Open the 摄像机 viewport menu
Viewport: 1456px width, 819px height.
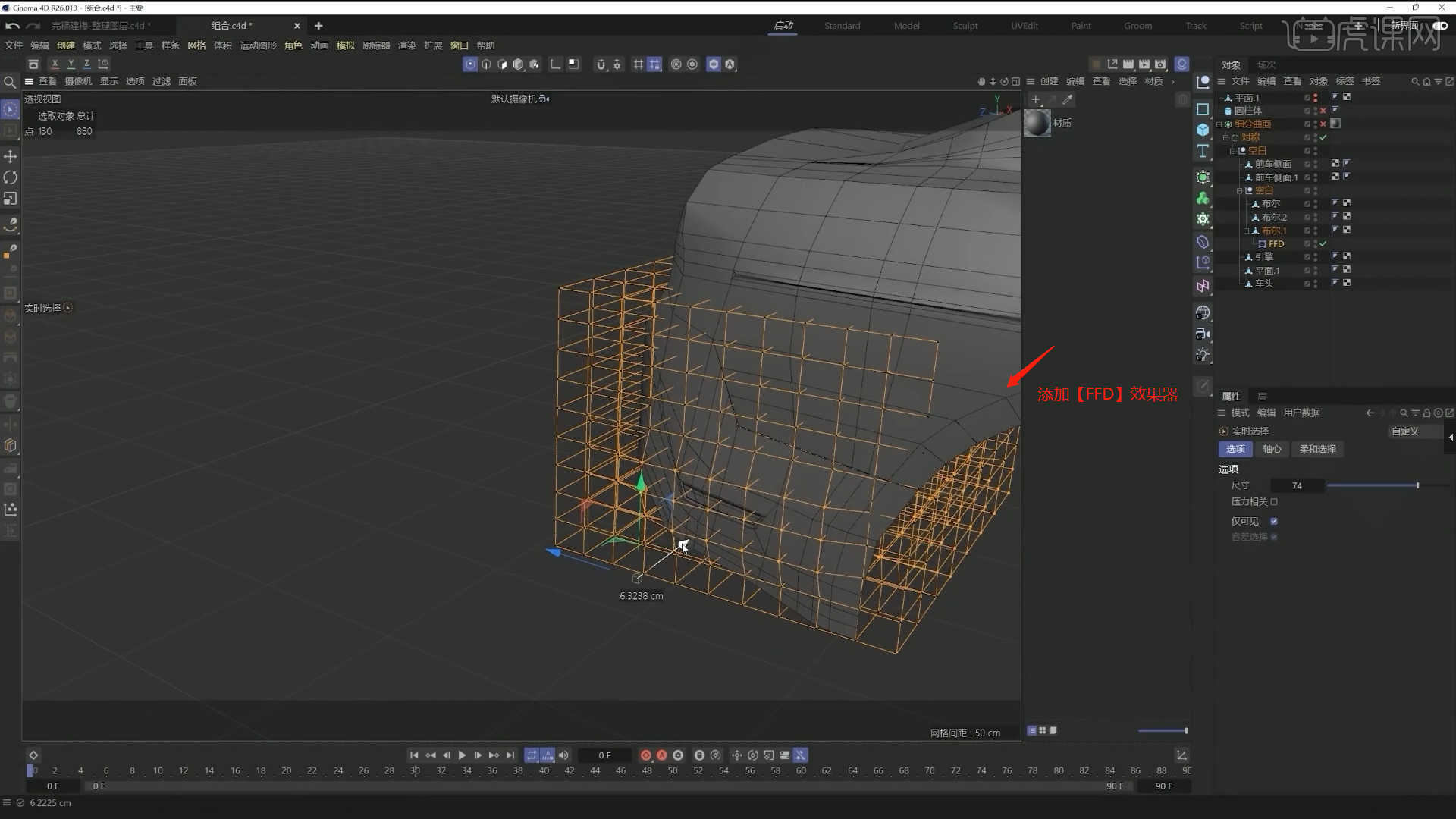[x=78, y=82]
